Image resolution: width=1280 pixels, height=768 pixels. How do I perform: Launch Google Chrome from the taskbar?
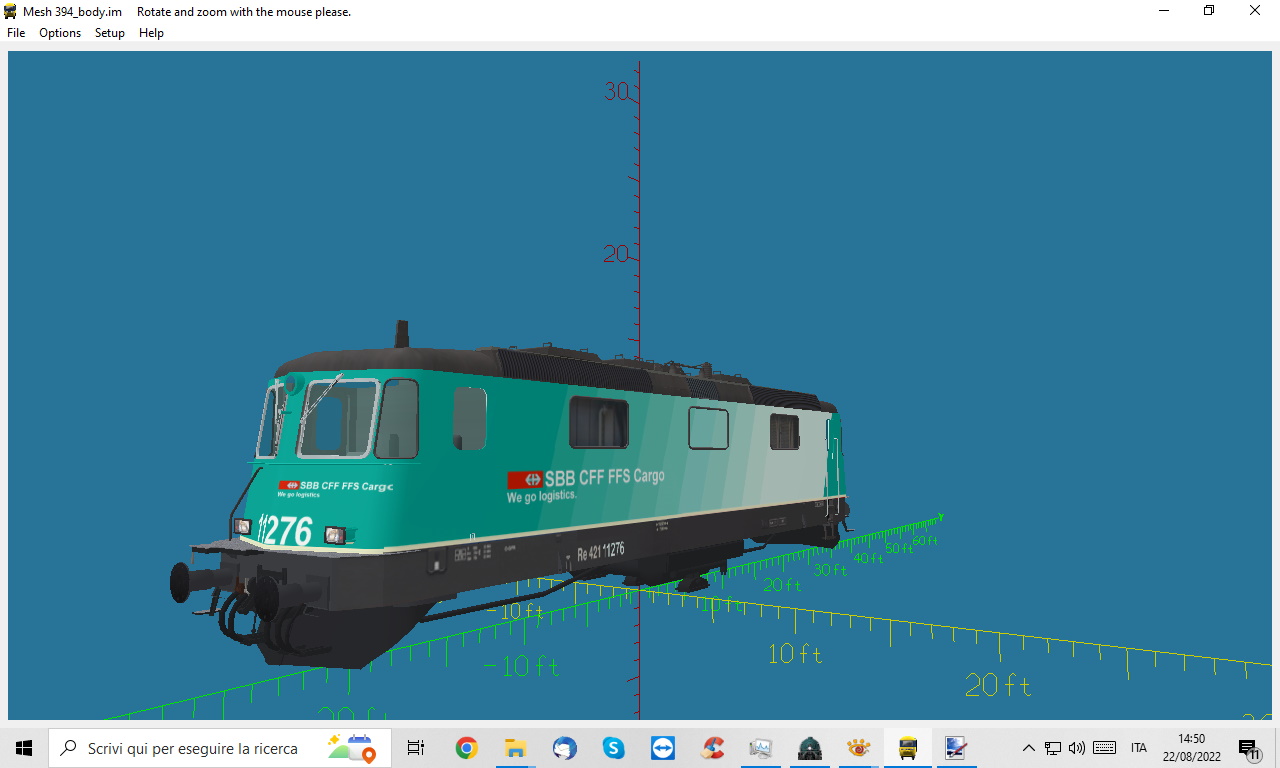coord(466,748)
